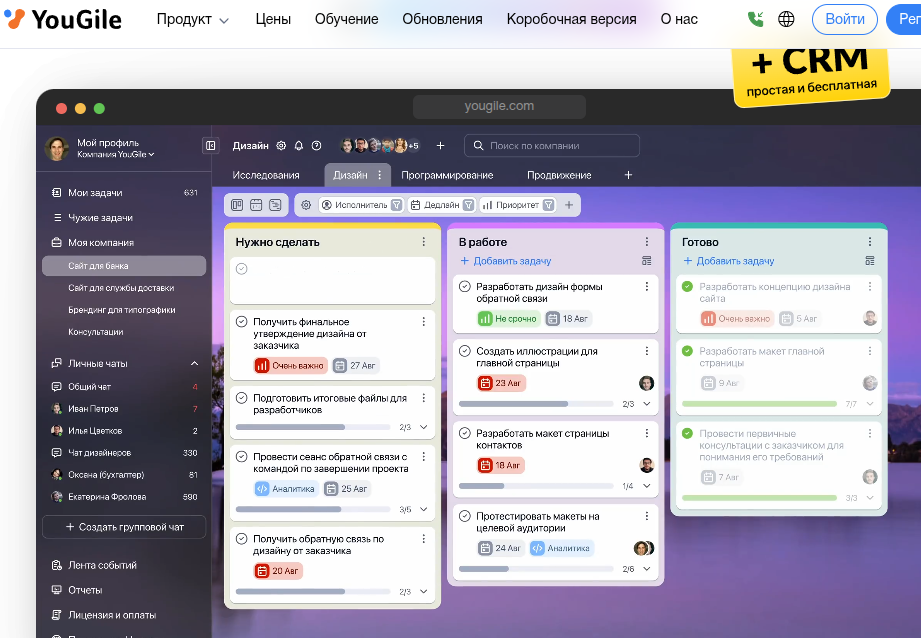Image resolution: width=921 pixels, height=638 pixels.
Task: Switch to the Продвижение tab
Action: (x=559, y=175)
